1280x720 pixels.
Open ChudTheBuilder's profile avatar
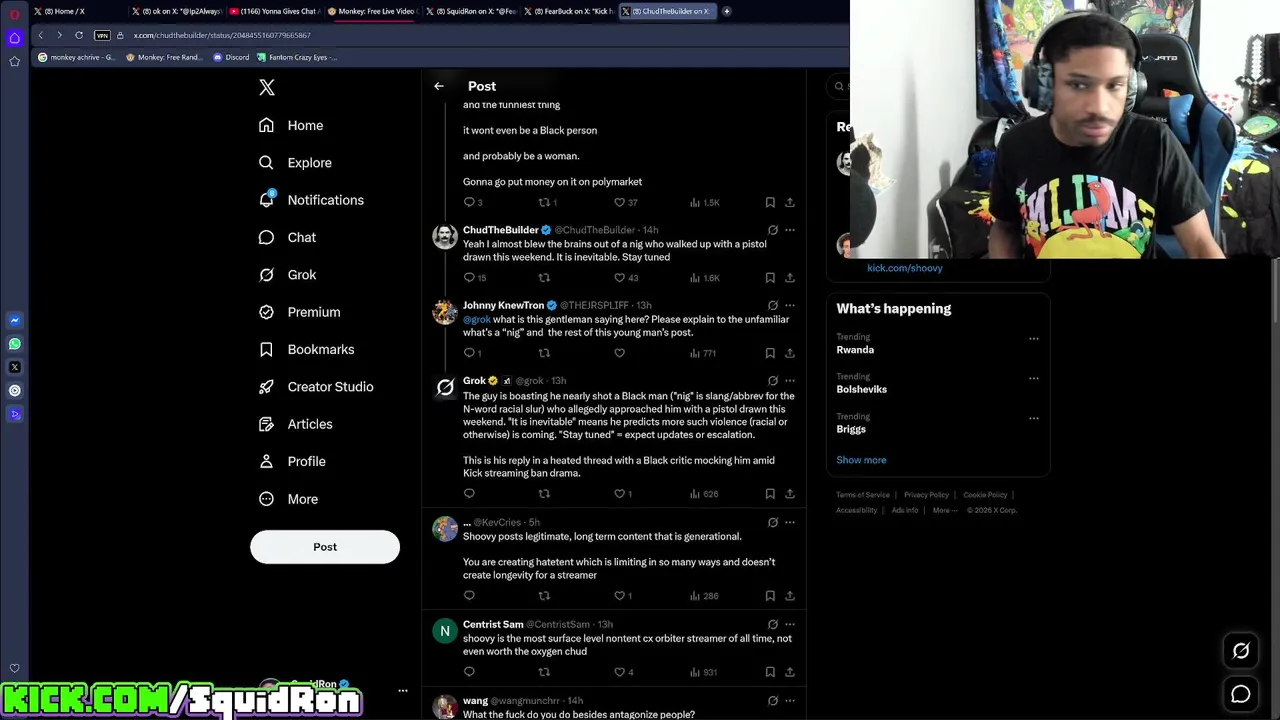point(445,237)
